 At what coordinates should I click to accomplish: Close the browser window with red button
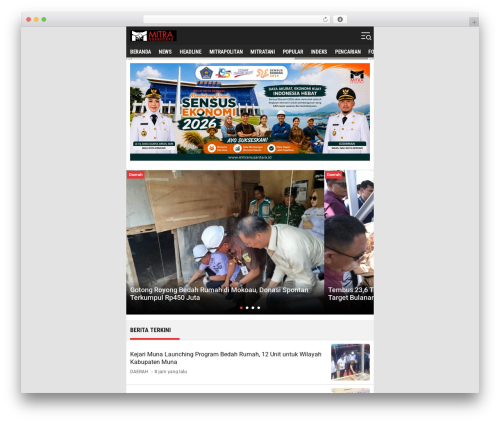click(x=29, y=19)
